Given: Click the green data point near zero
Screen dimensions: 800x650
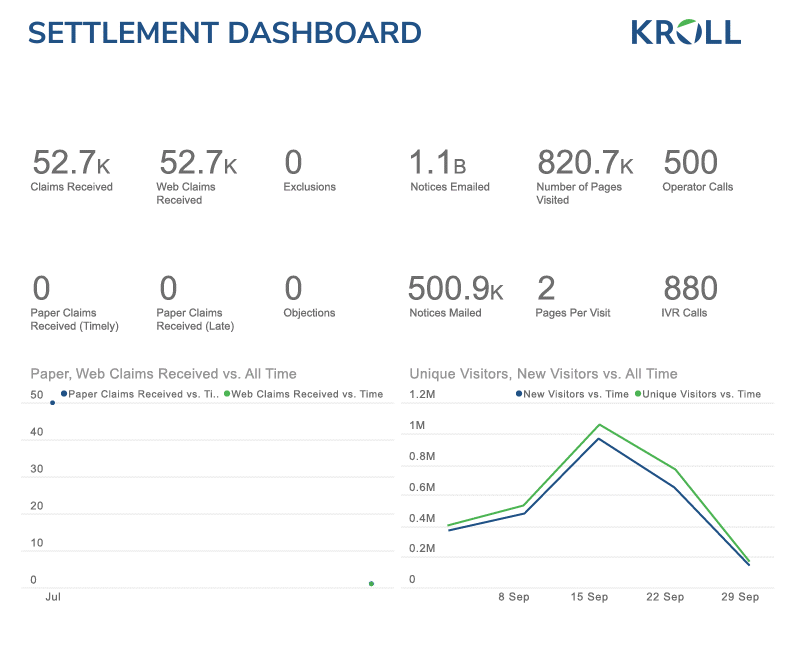Looking at the screenshot, I should click(x=371, y=584).
